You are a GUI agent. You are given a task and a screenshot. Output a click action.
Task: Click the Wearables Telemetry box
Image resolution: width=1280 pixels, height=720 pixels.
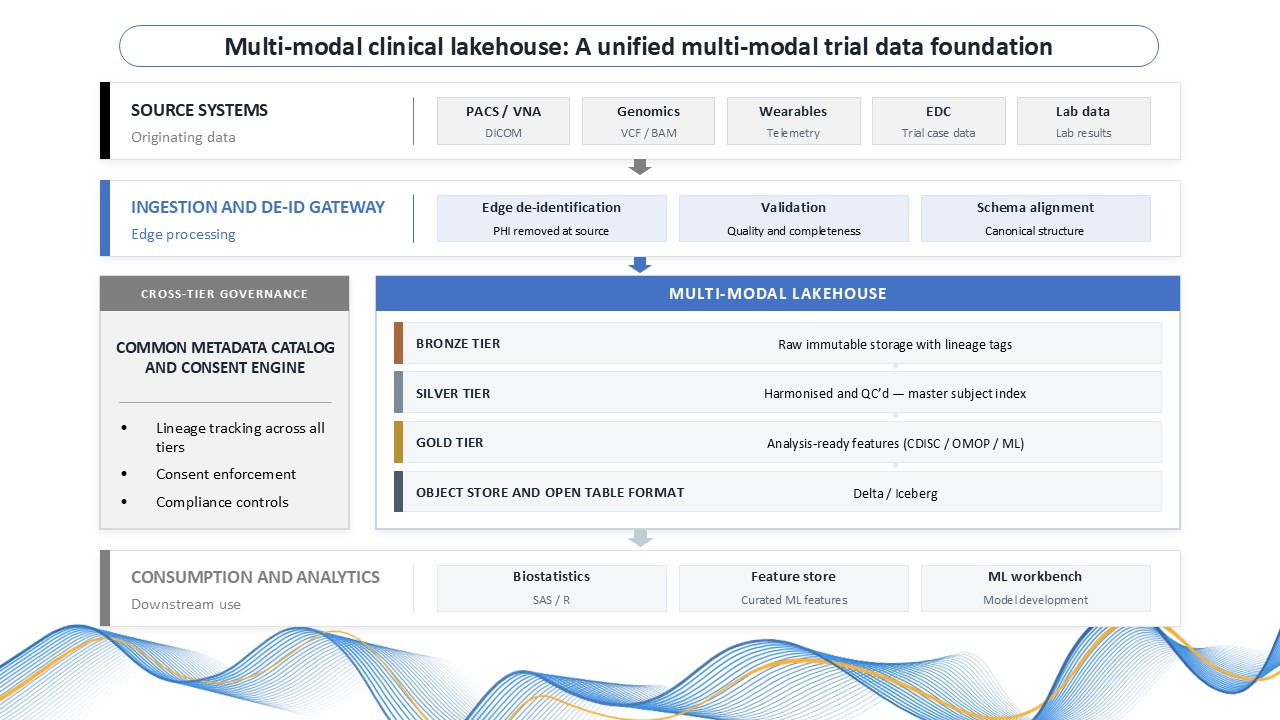(793, 121)
